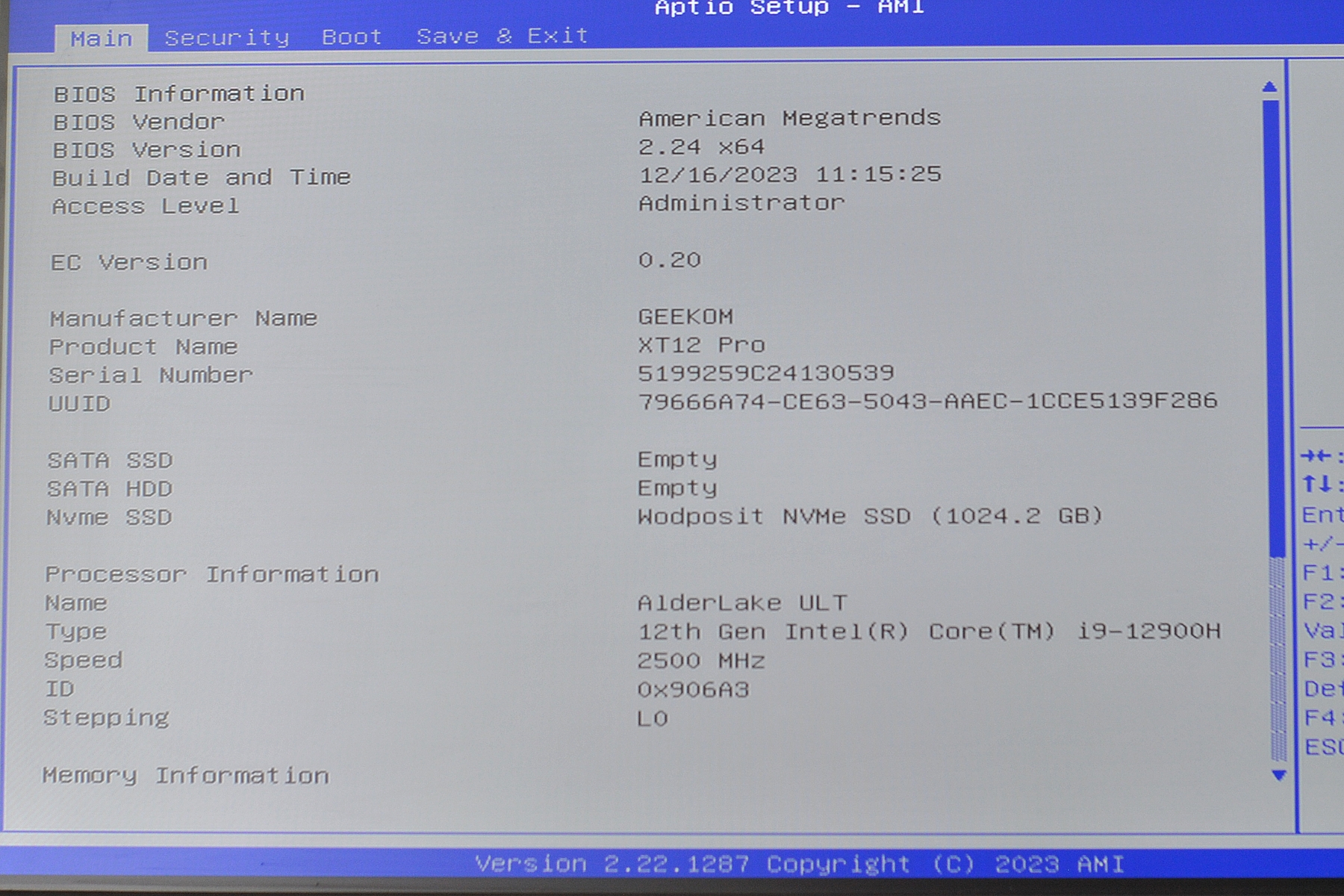Click the Memory Information heading

pyautogui.click(x=186, y=776)
